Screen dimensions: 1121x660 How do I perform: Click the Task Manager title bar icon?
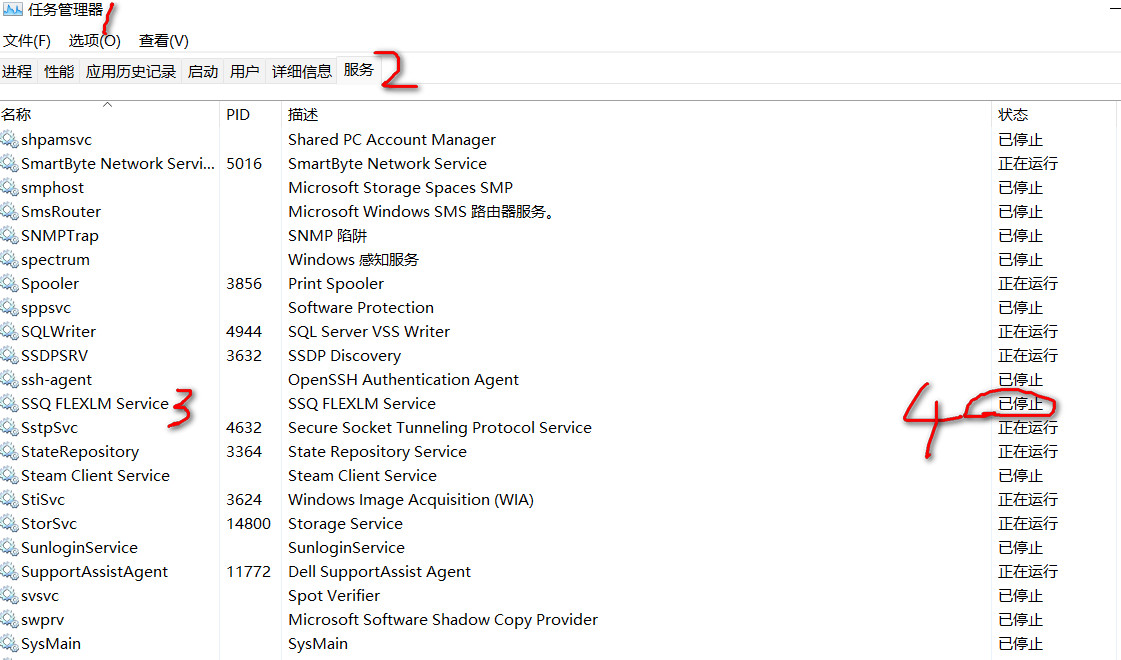(x=12, y=11)
